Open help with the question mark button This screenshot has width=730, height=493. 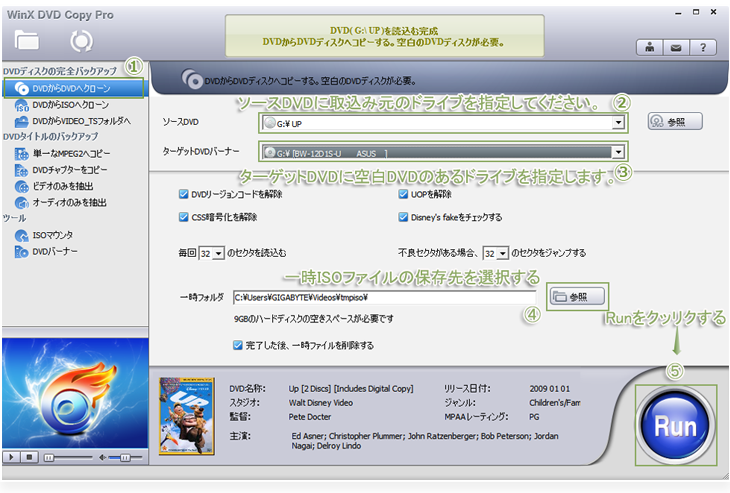click(x=703, y=47)
